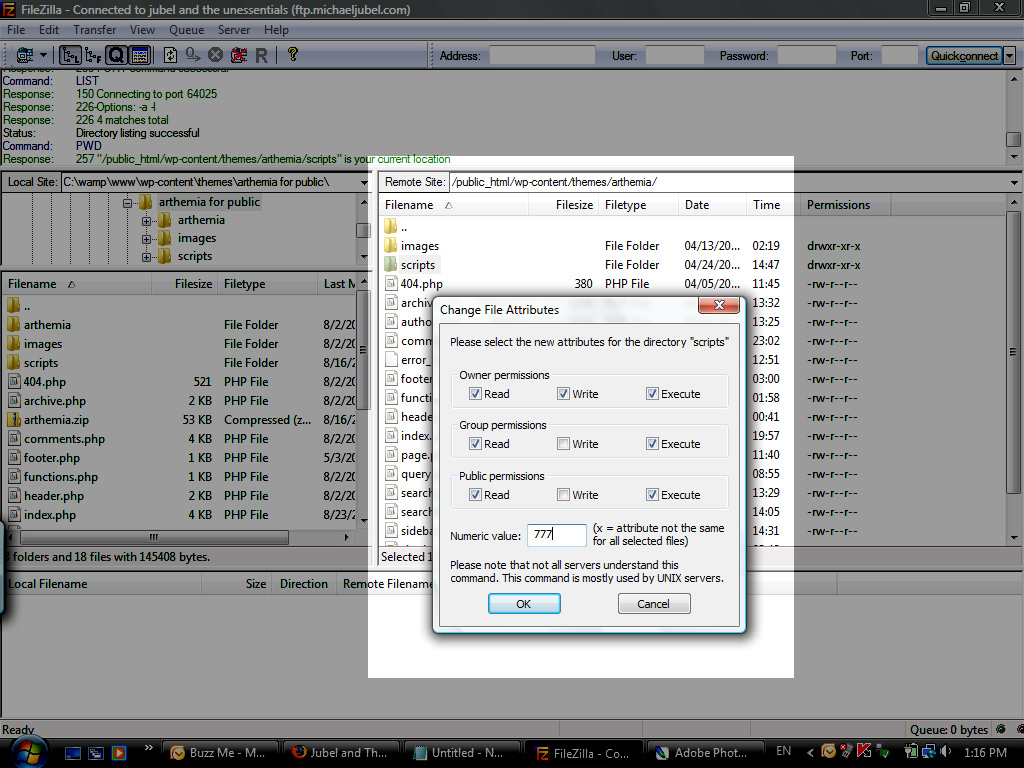Cancel the Change File Attributes dialog

coord(653,604)
